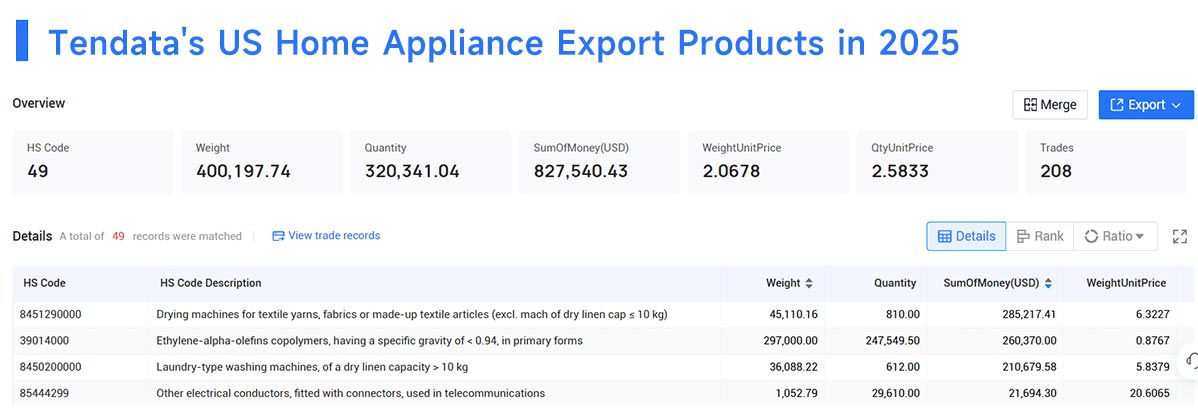Click the HS Code Description column header

[211, 283]
